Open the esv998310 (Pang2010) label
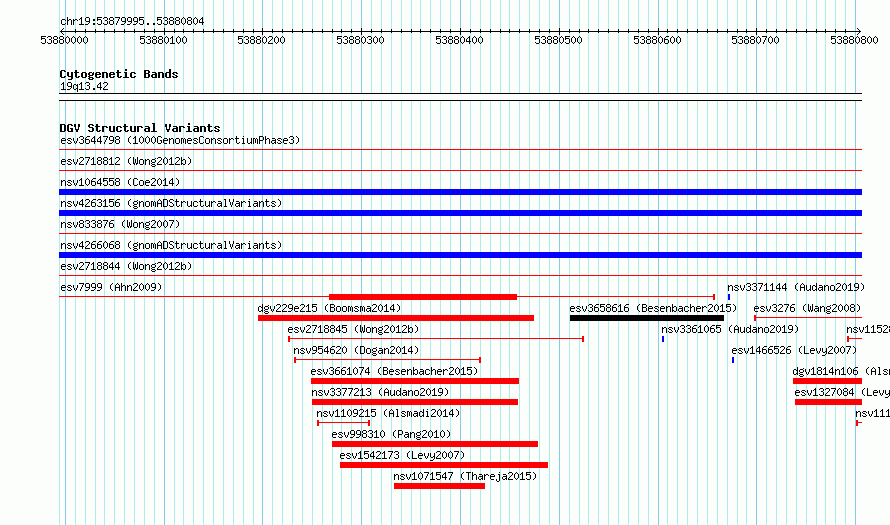This screenshot has width=890, height=525. 391,434
